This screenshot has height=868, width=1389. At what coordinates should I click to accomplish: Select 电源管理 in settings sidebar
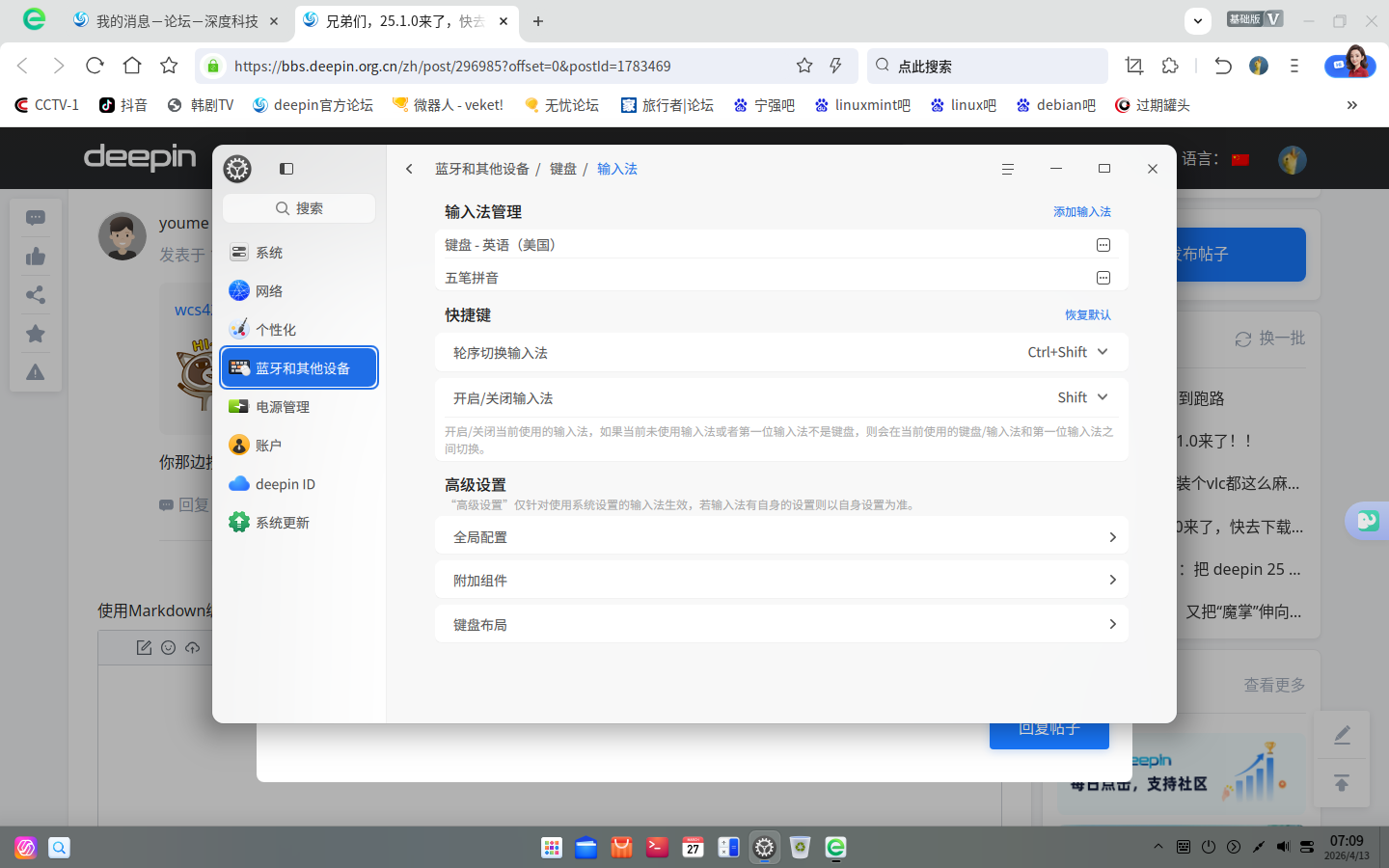[x=299, y=407]
